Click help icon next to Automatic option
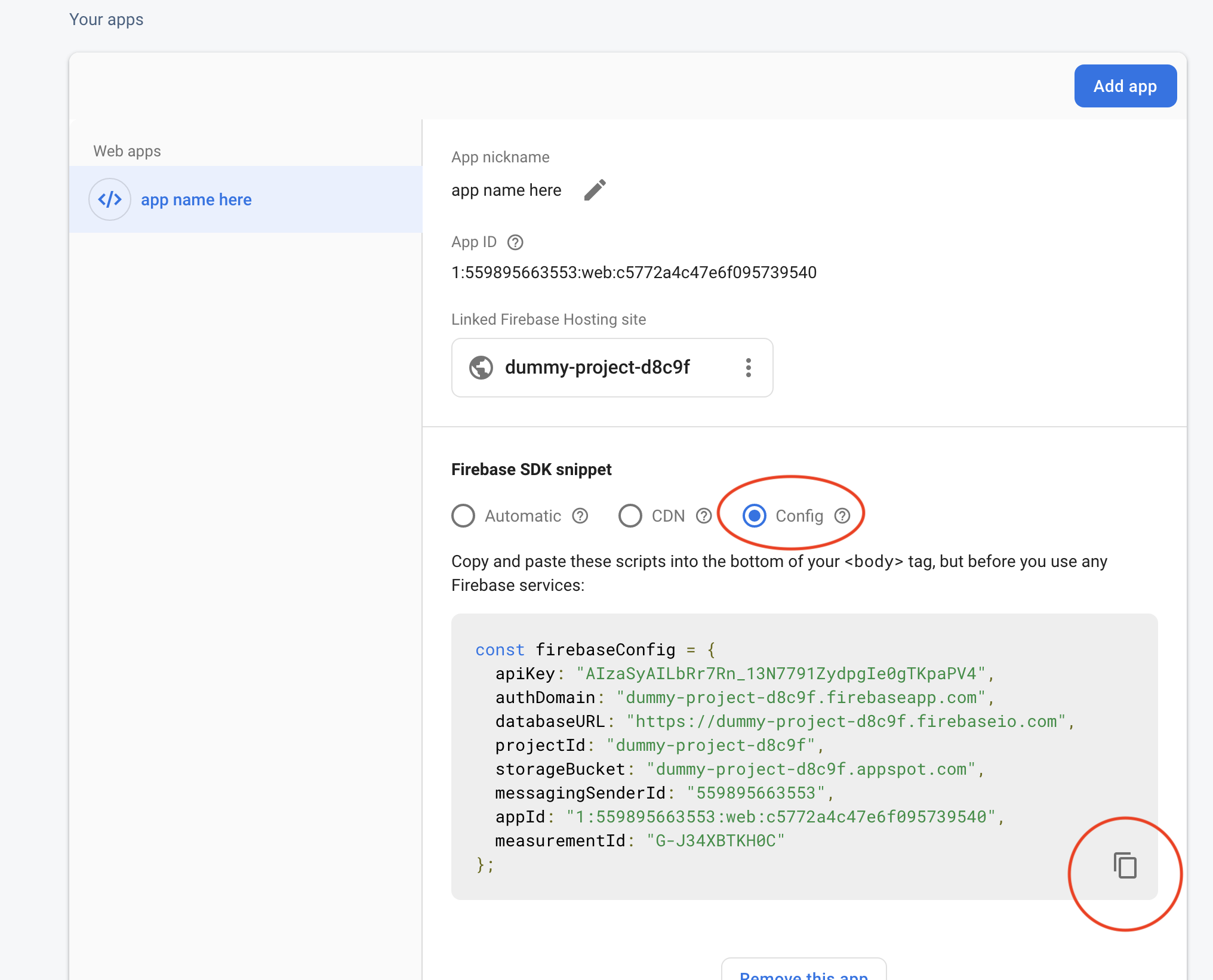 [580, 516]
